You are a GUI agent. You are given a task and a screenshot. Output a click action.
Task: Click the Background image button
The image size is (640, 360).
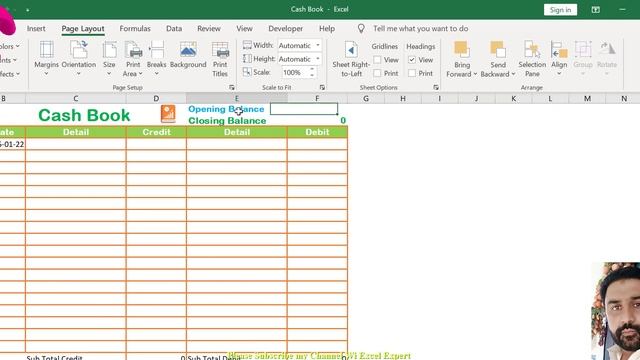click(188, 55)
